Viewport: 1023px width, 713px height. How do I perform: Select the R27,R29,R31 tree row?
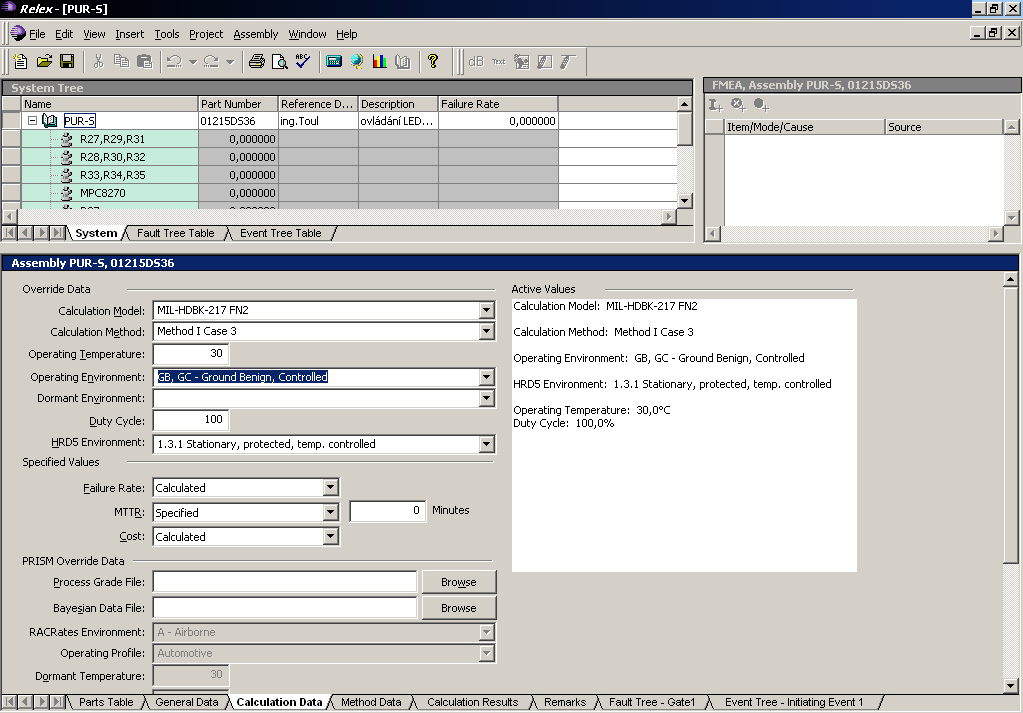(x=112, y=139)
